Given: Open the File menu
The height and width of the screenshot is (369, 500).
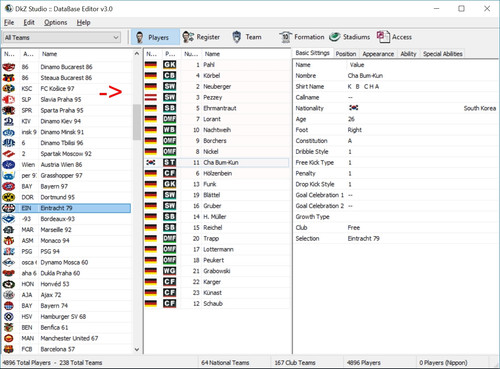Looking at the screenshot, I should pyautogui.click(x=9, y=22).
